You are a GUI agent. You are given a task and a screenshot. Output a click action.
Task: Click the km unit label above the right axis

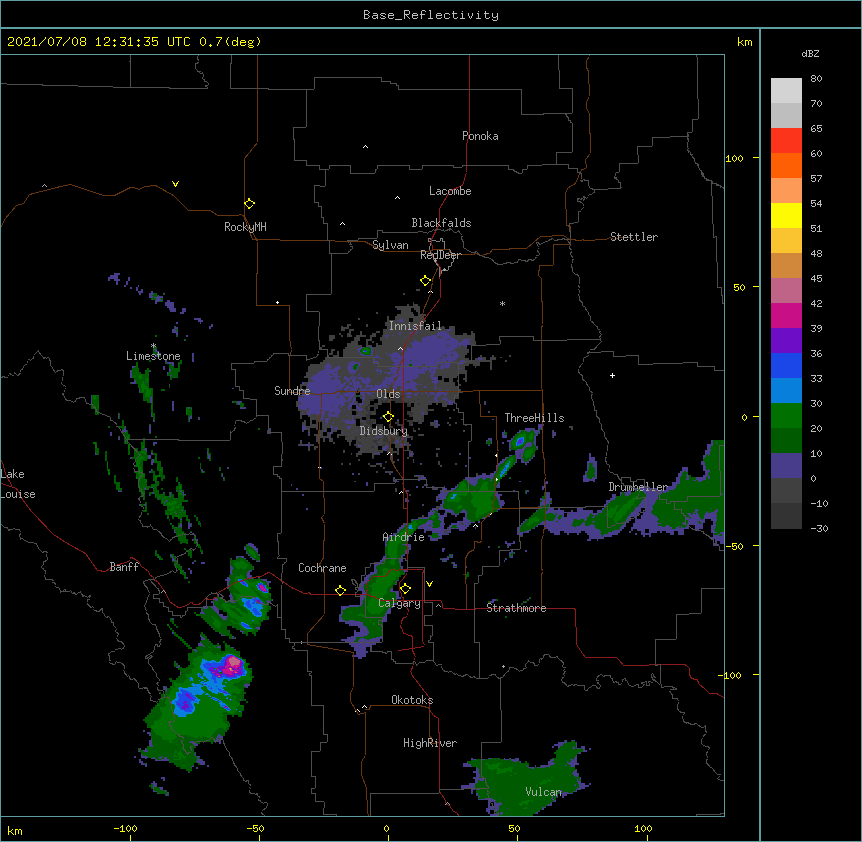(x=745, y=42)
